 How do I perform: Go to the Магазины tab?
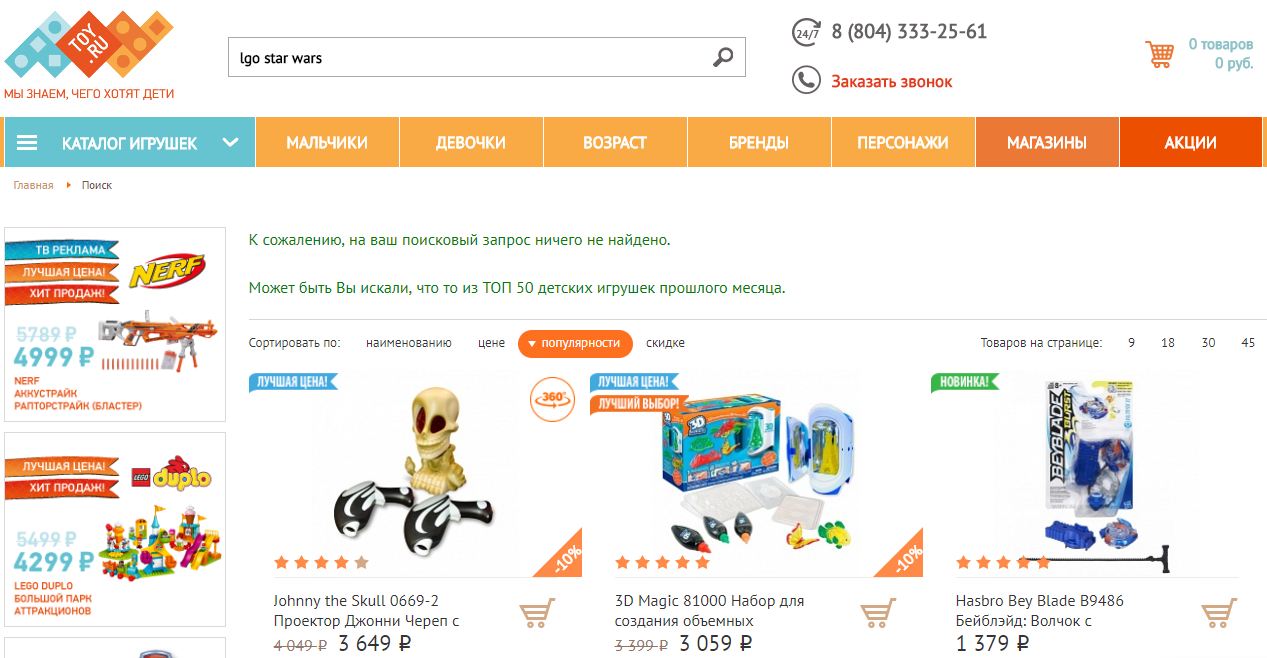tap(1047, 143)
